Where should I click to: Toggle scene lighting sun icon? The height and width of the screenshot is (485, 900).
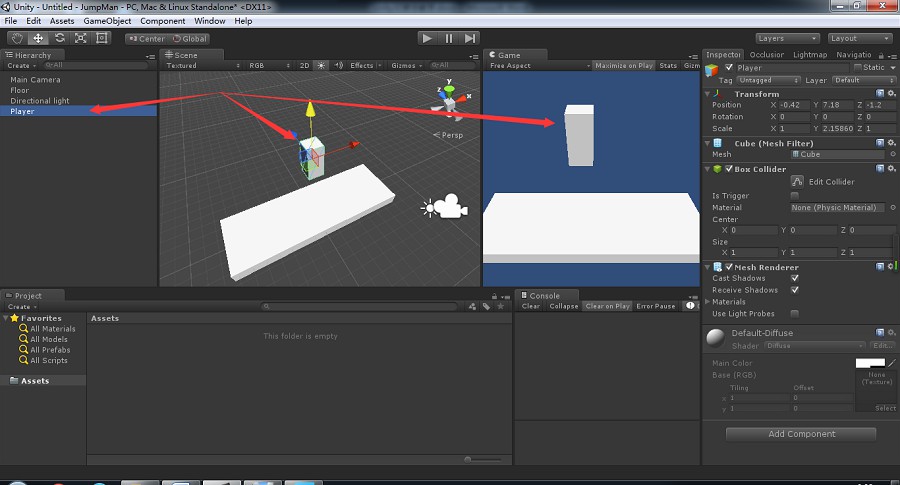(x=321, y=65)
